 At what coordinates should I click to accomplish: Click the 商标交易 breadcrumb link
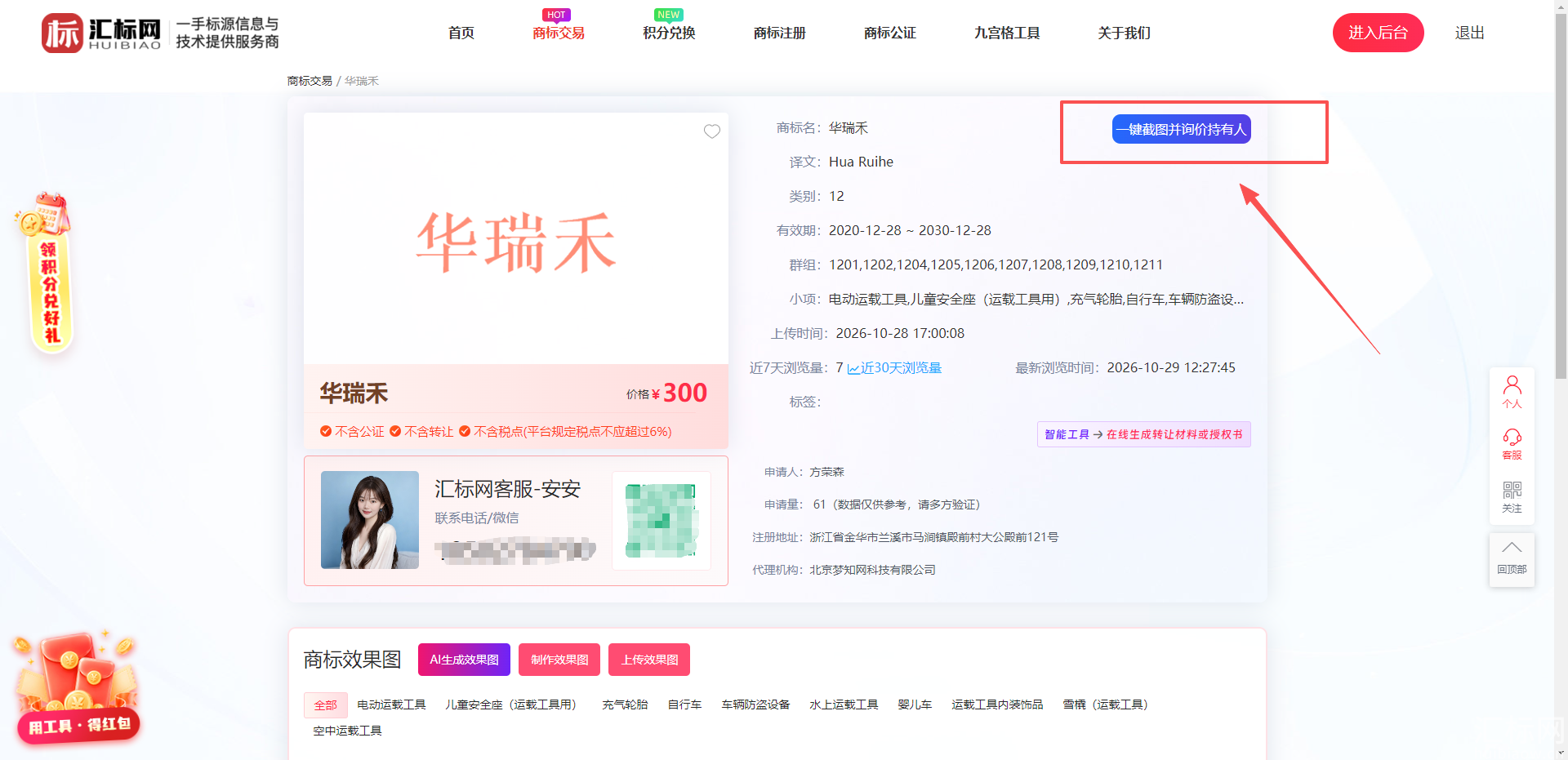[310, 81]
